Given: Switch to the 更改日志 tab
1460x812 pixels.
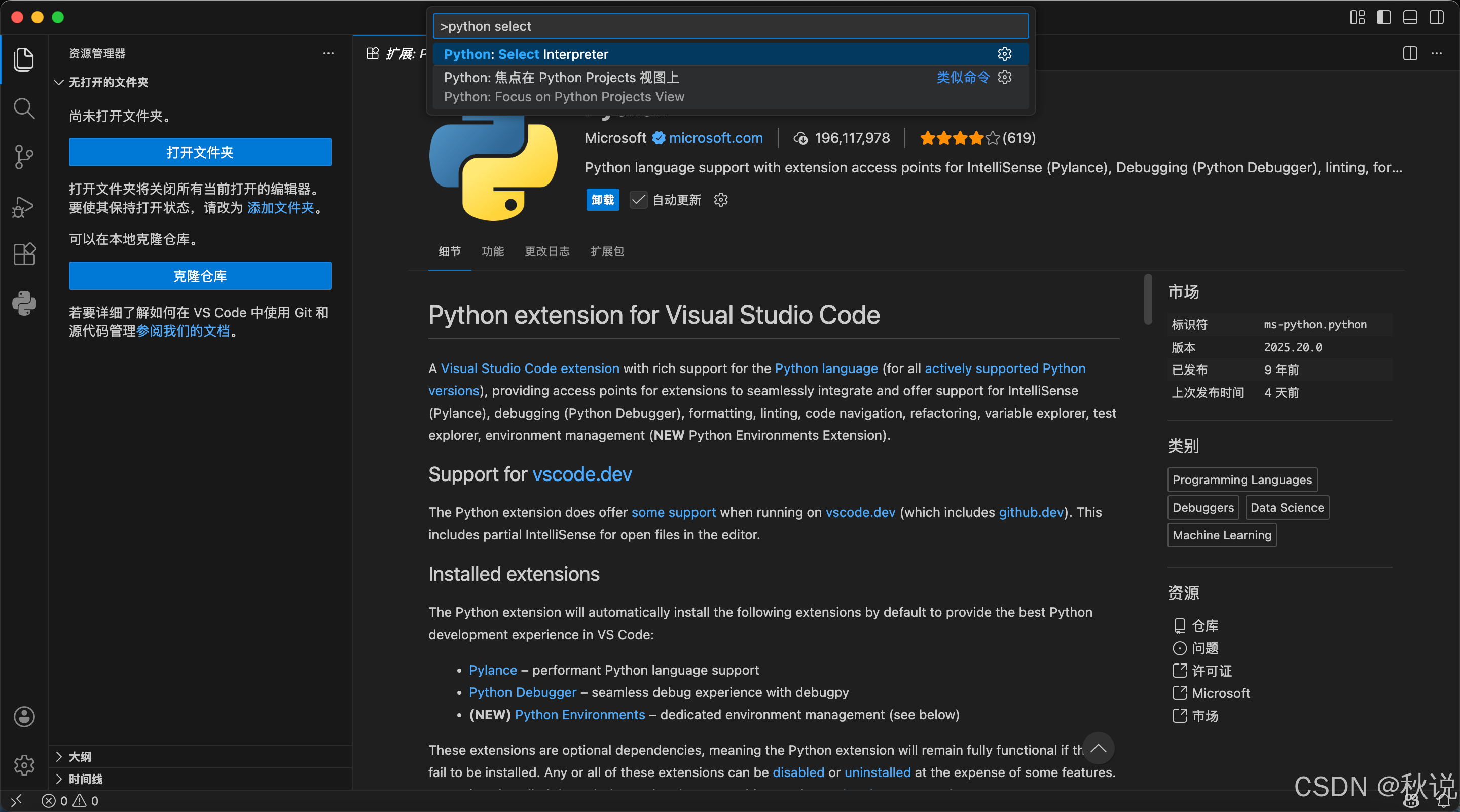Looking at the screenshot, I should [x=547, y=251].
